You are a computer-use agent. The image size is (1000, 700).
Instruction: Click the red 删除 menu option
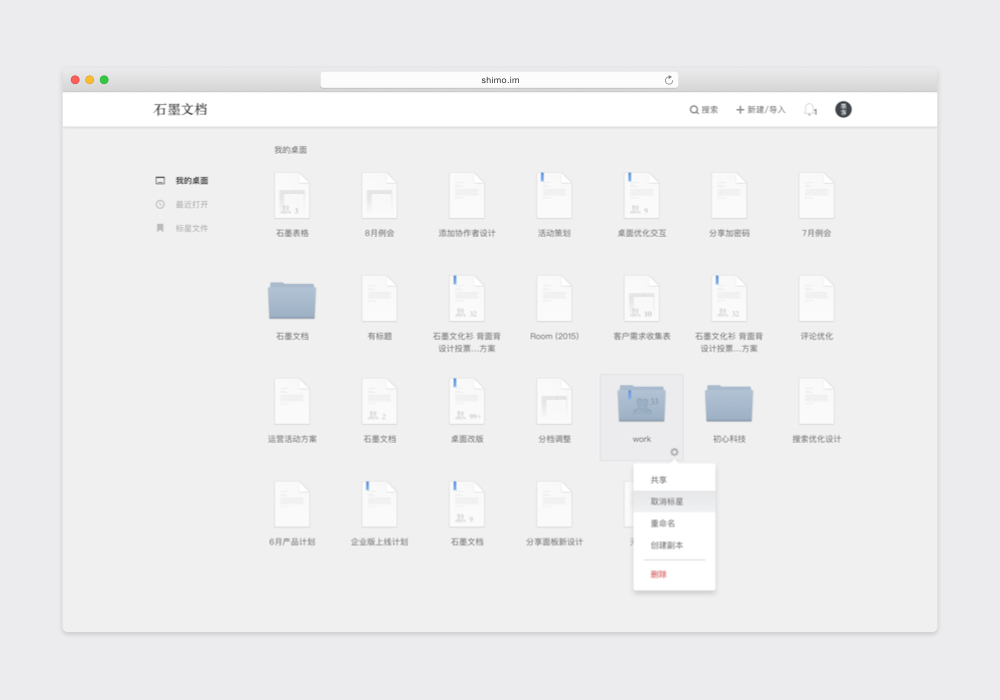[659, 575]
